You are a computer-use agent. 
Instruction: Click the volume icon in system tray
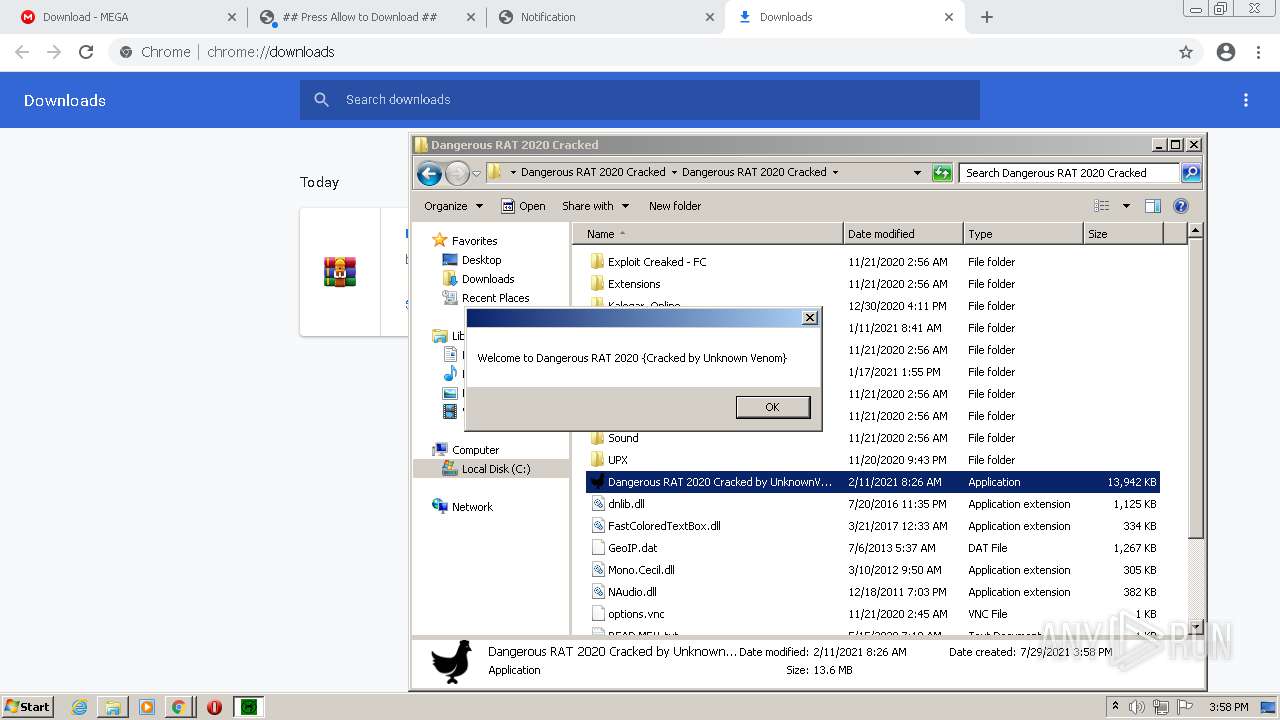click(1137, 707)
